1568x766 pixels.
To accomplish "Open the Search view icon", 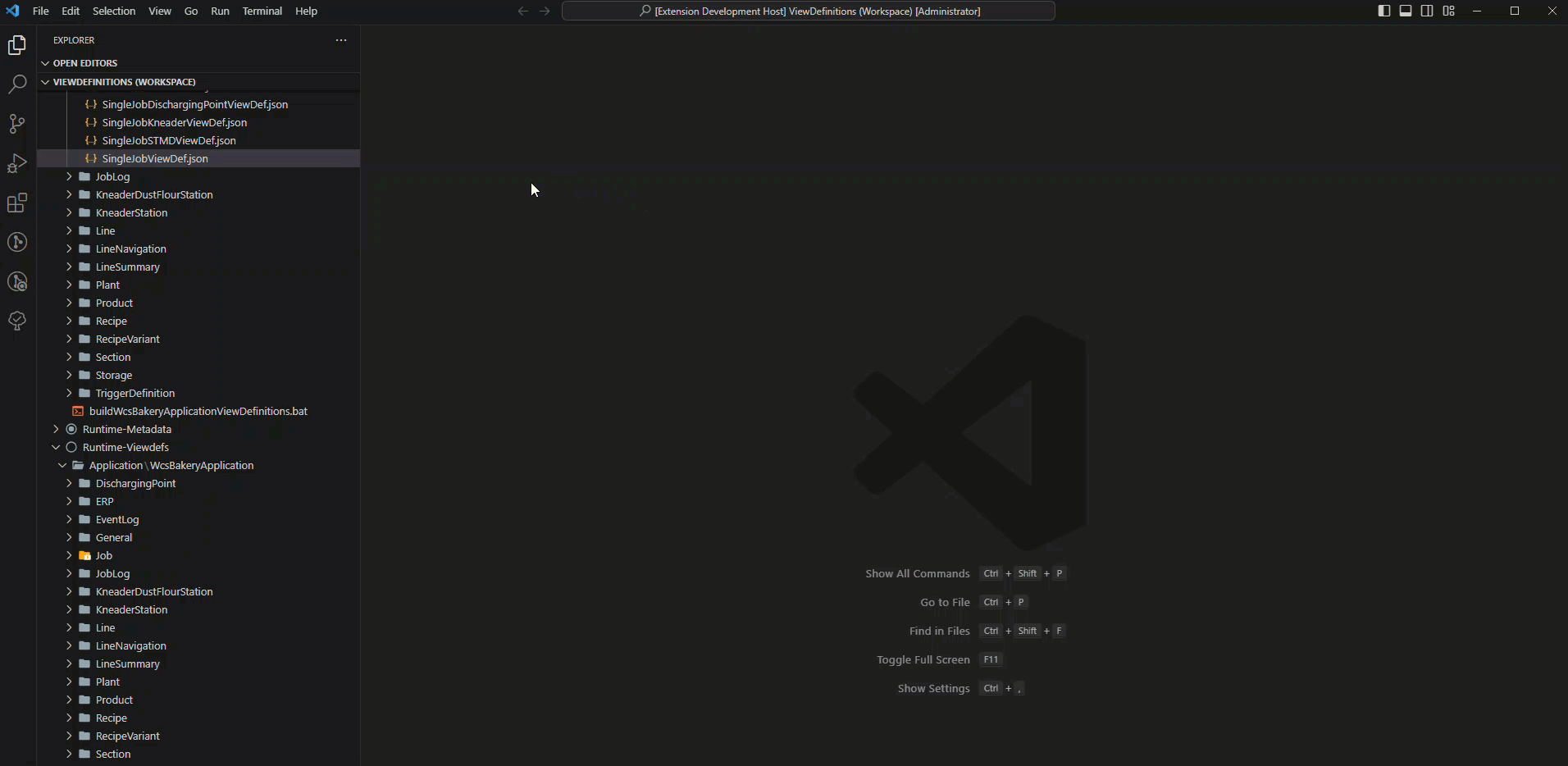I will coord(17,84).
